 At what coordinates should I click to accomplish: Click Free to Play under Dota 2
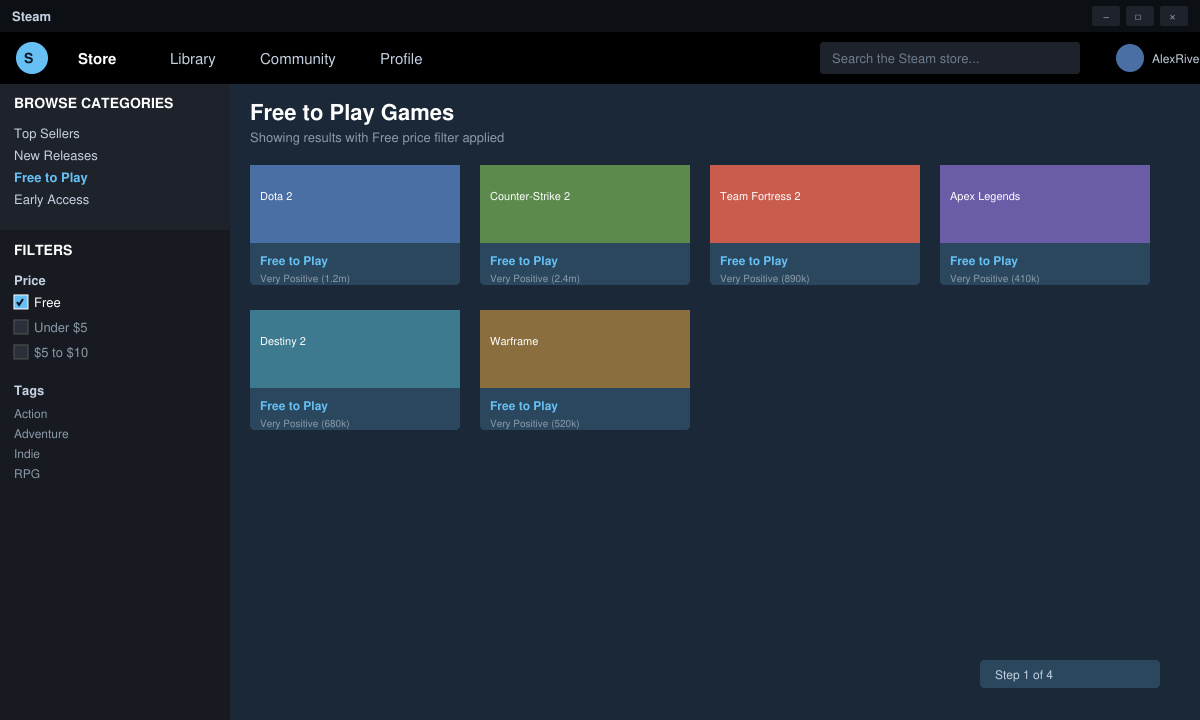click(294, 261)
